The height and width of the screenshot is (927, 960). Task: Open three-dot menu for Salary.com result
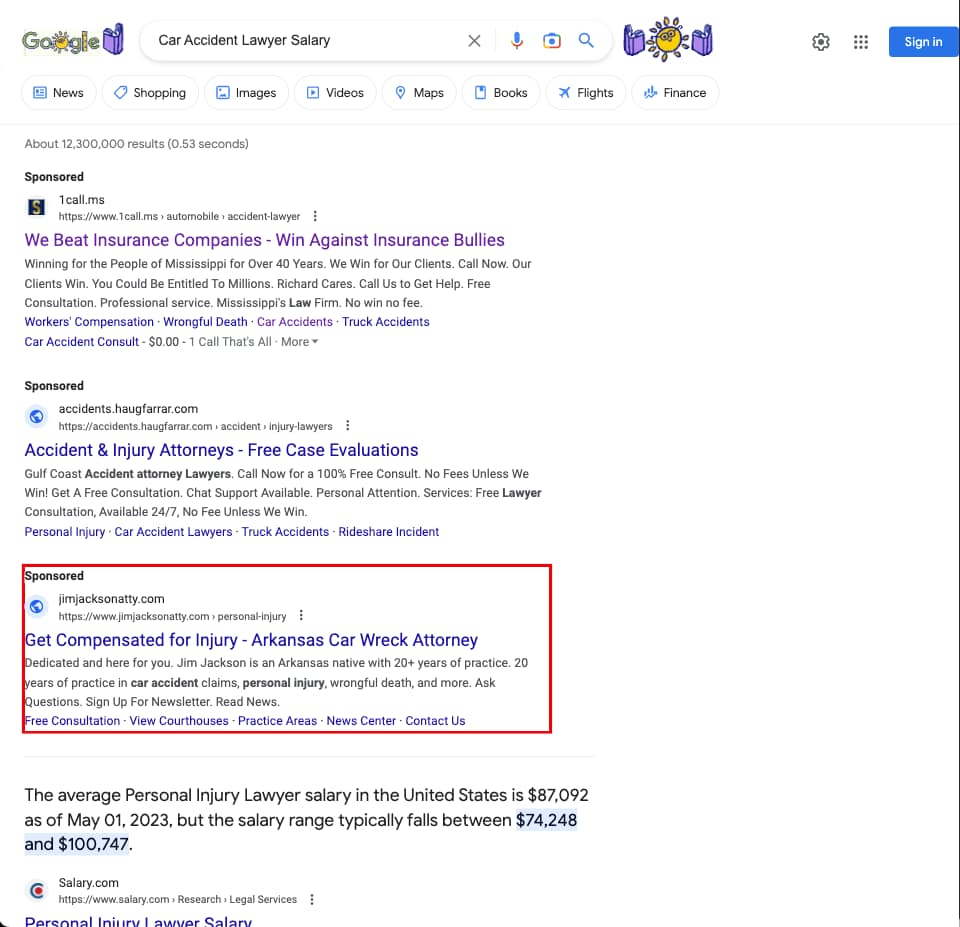pos(312,899)
